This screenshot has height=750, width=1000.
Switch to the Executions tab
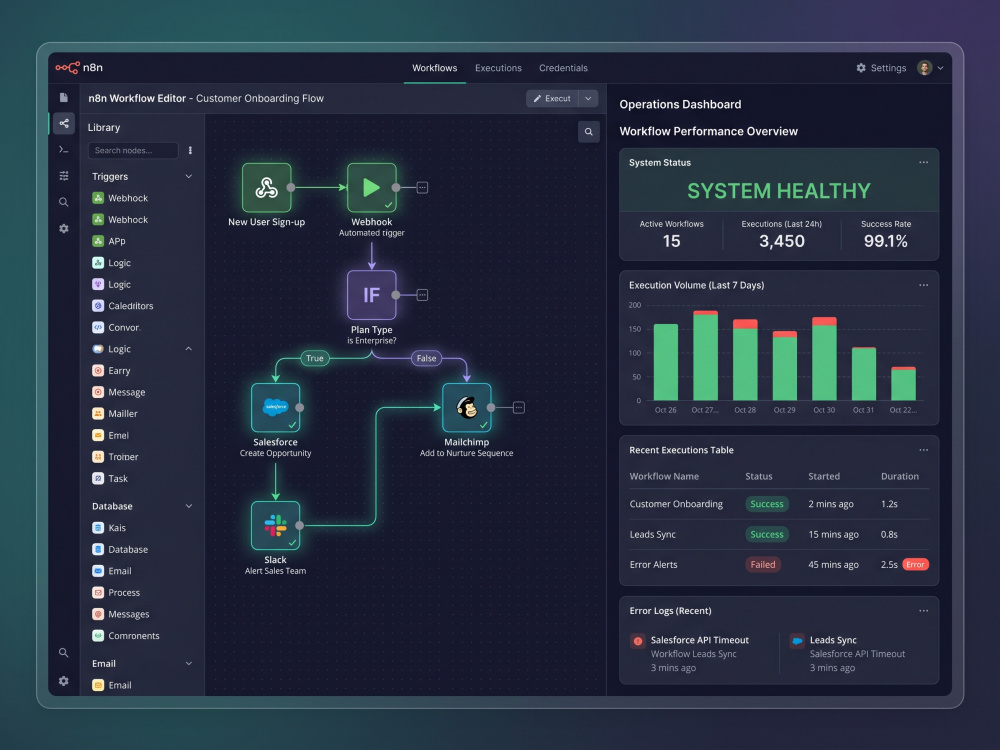(x=498, y=68)
